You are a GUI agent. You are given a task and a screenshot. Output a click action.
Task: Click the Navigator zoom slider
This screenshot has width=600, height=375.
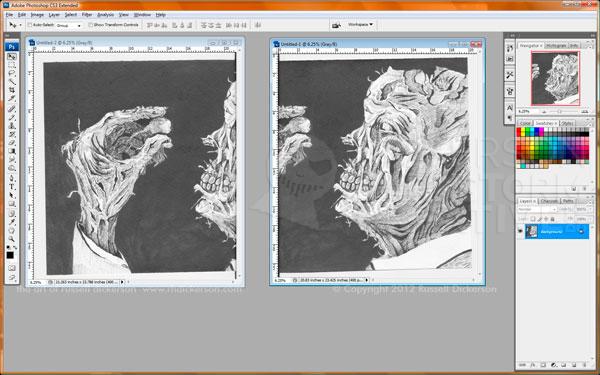click(x=559, y=111)
